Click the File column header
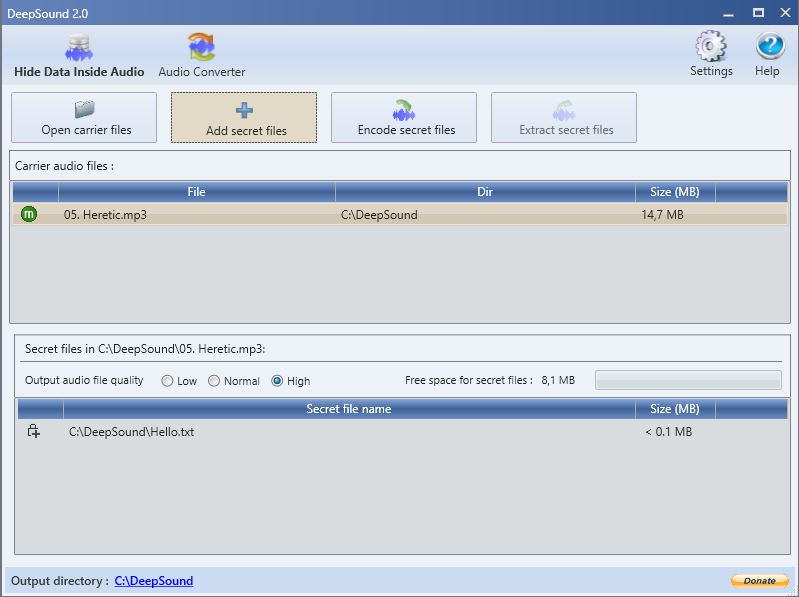Image resolution: width=799 pixels, height=597 pixels. click(196, 192)
